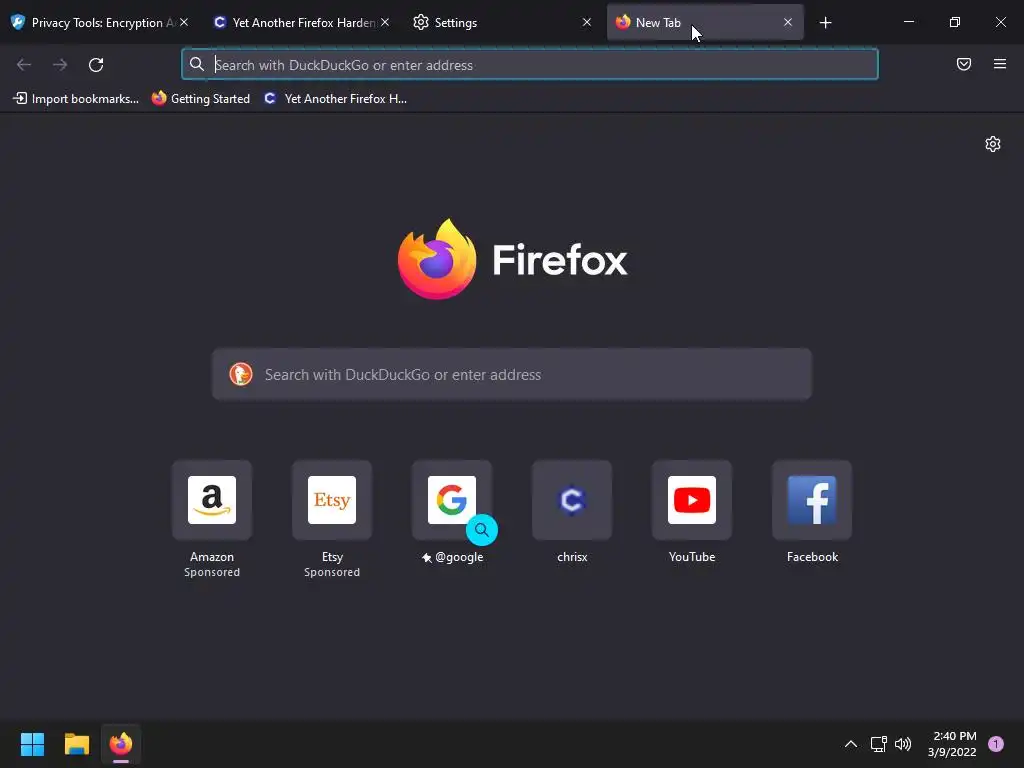Reload the current page
This screenshot has width=1024, height=768.
(x=96, y=65)
